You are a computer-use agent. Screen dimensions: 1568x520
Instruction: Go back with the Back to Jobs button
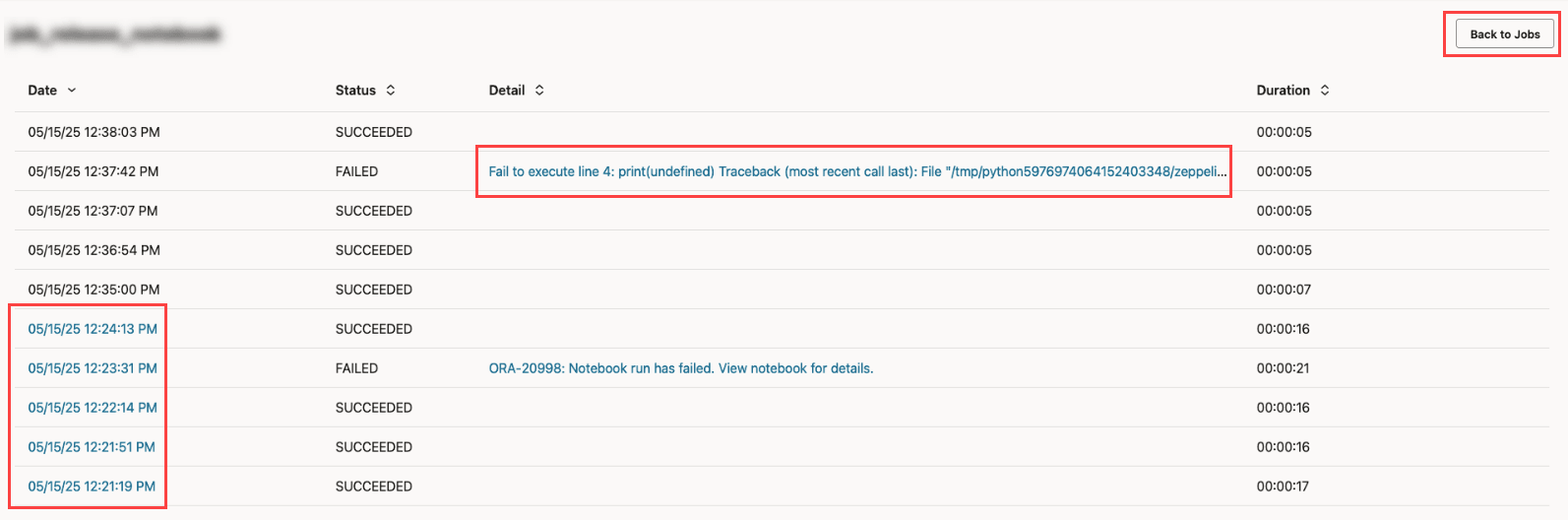coord(1504,34)
